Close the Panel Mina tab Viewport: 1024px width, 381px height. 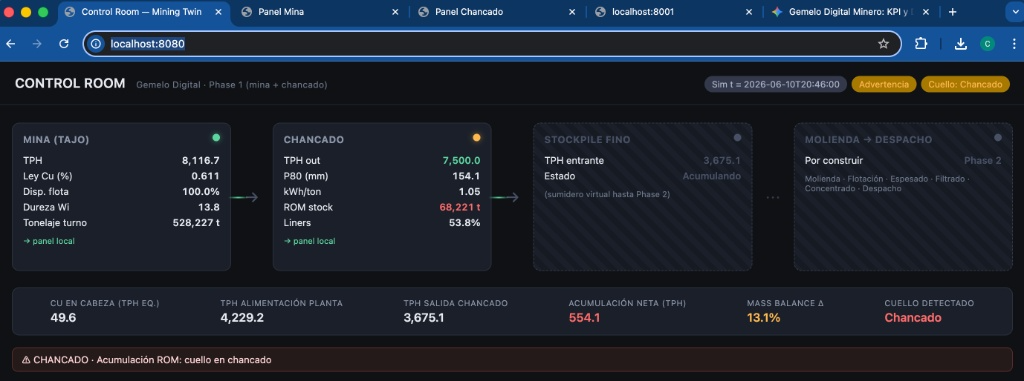[x=394, y=12]
